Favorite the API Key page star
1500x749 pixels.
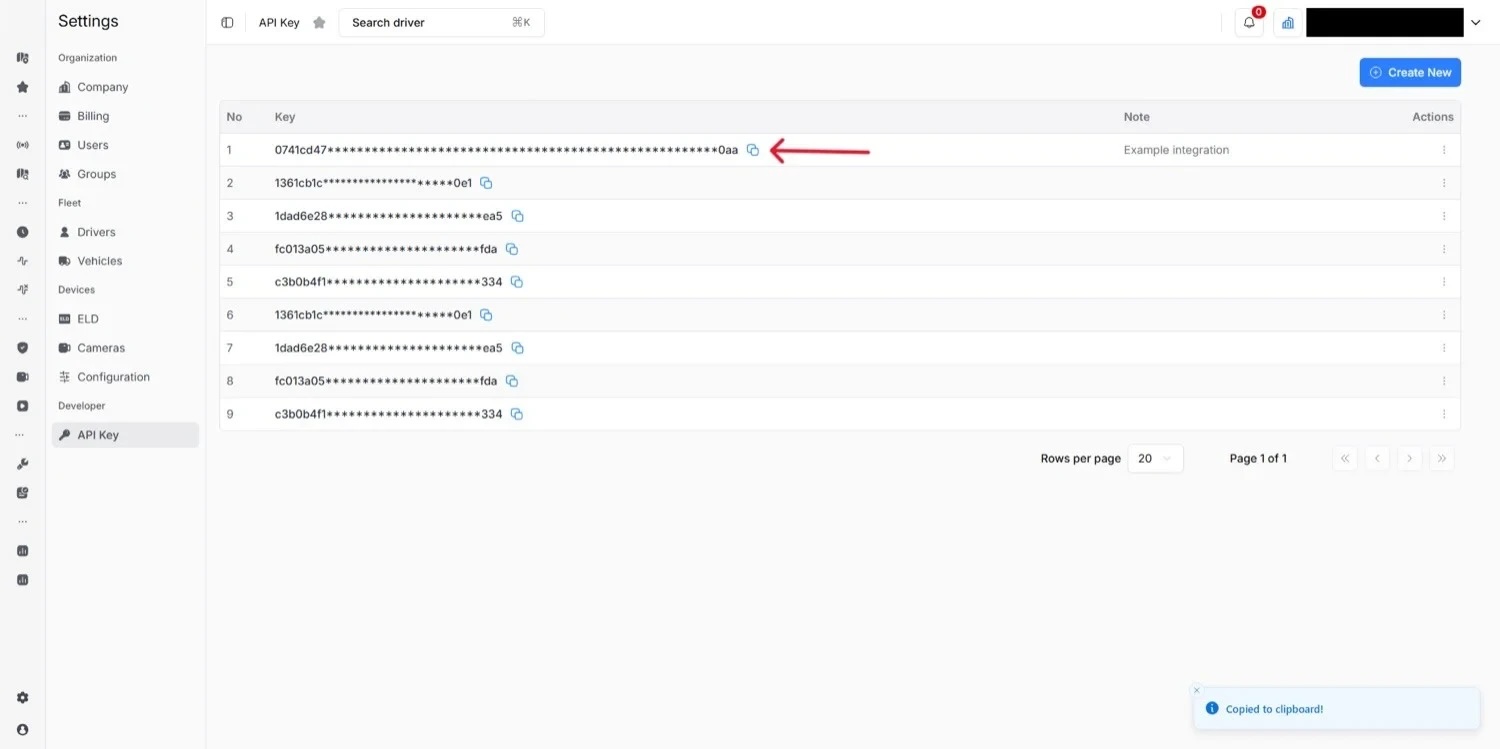click(319, 22)
